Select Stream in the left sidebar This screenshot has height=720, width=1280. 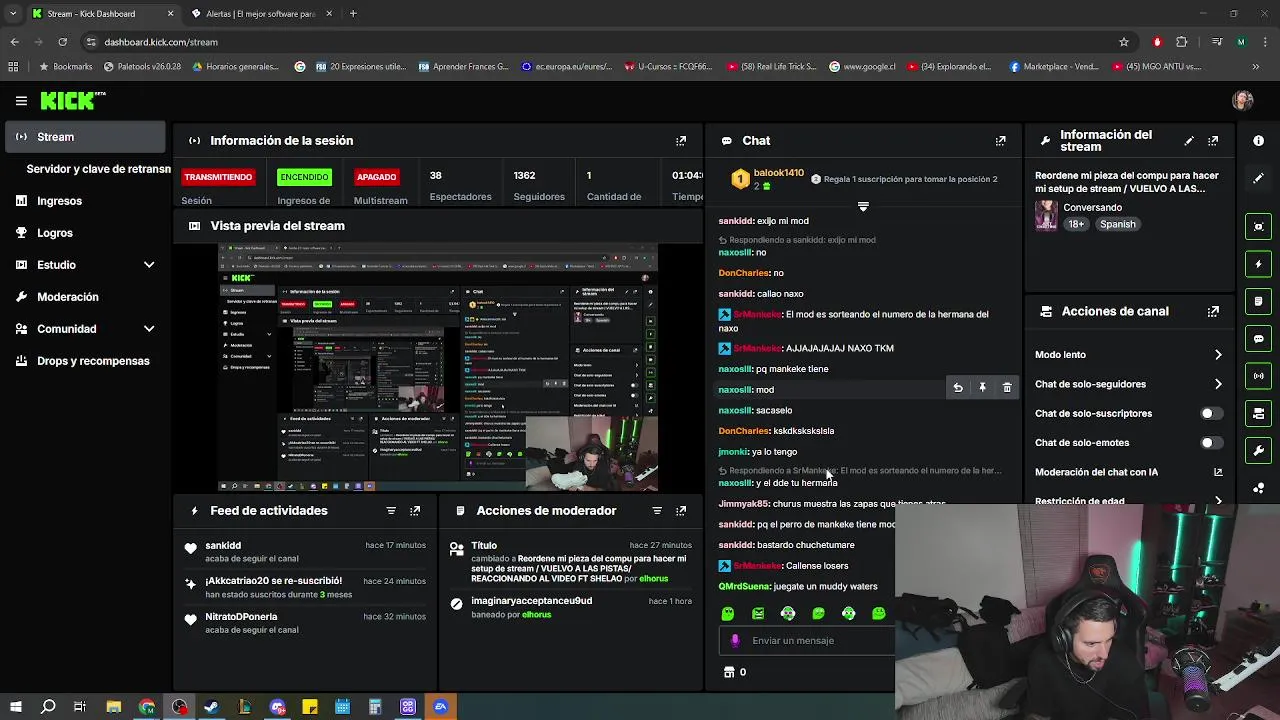coord(85,137)
